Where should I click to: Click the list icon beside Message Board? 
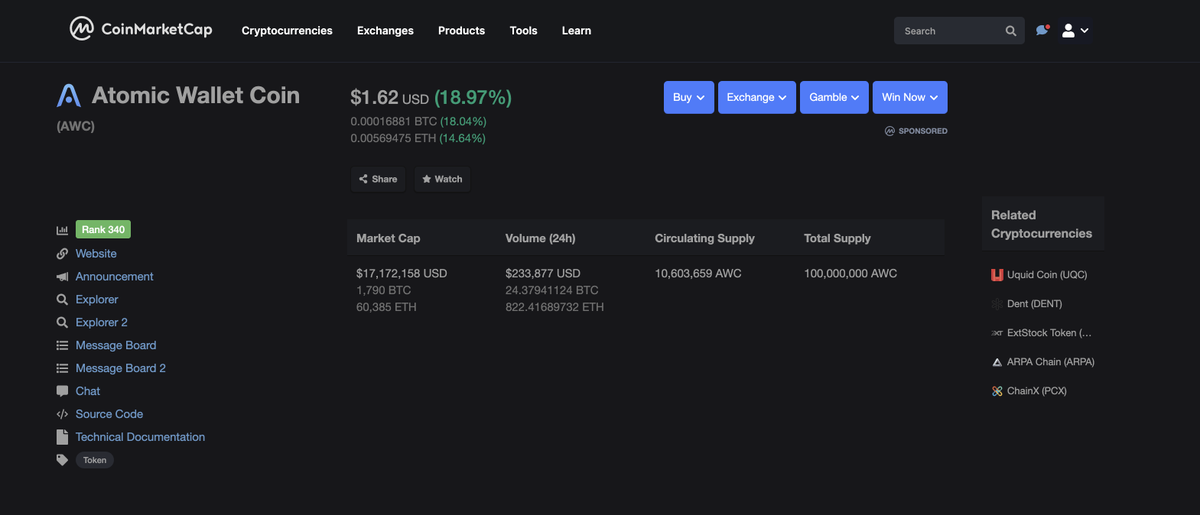62,346
